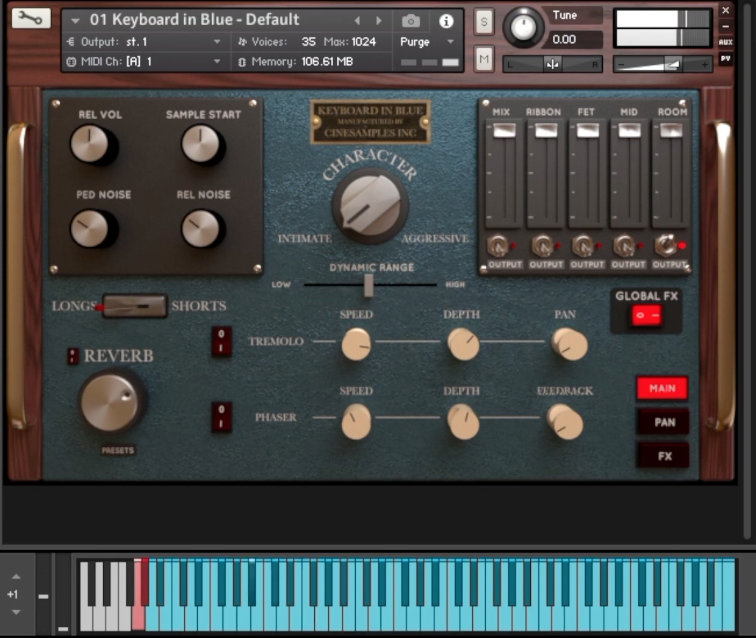Image resolution: width=756 pixels, height=638 pixels.
Task: Open the snapshot camera view
Action: [411, 21]
